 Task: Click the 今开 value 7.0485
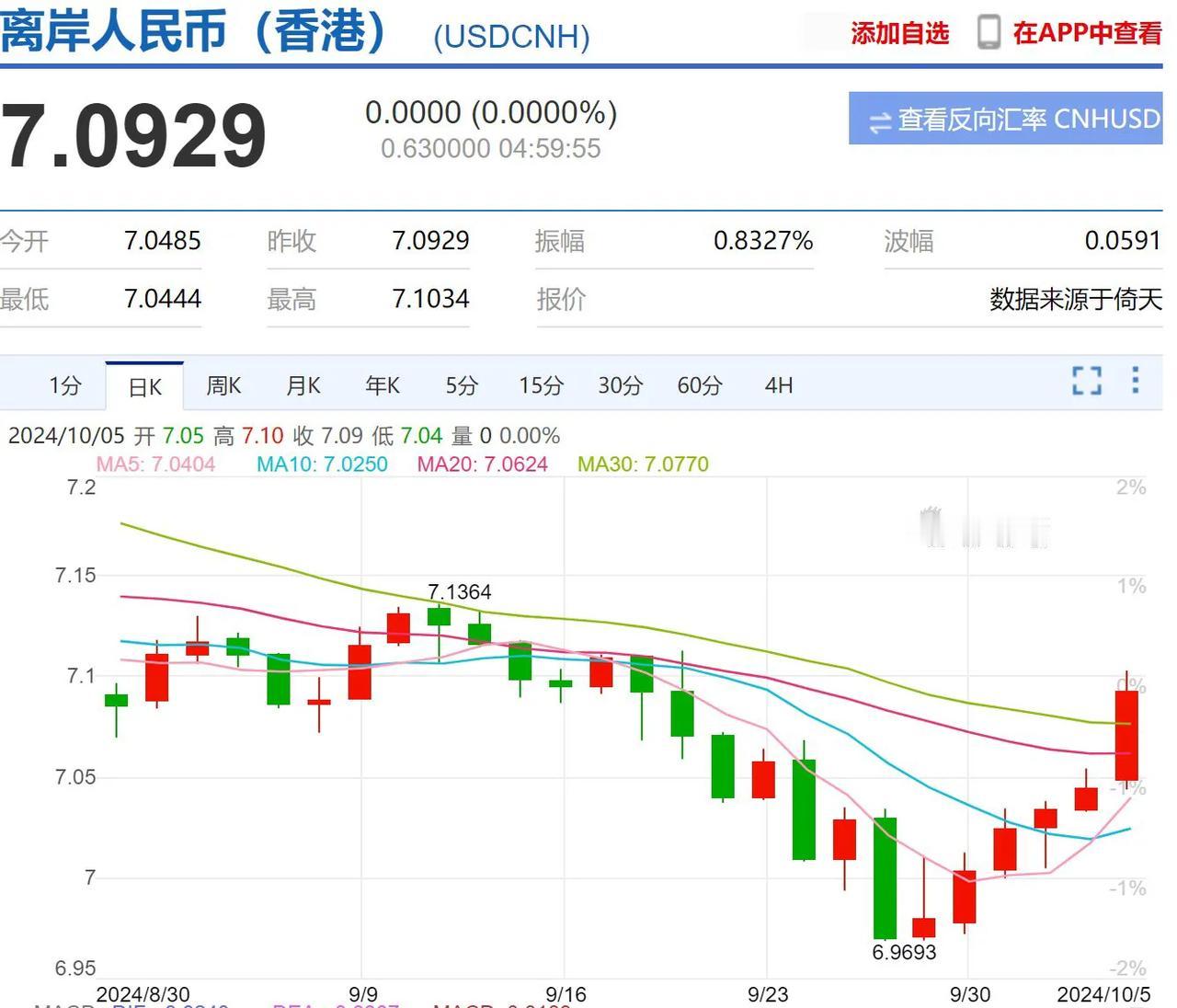point(163,241)
